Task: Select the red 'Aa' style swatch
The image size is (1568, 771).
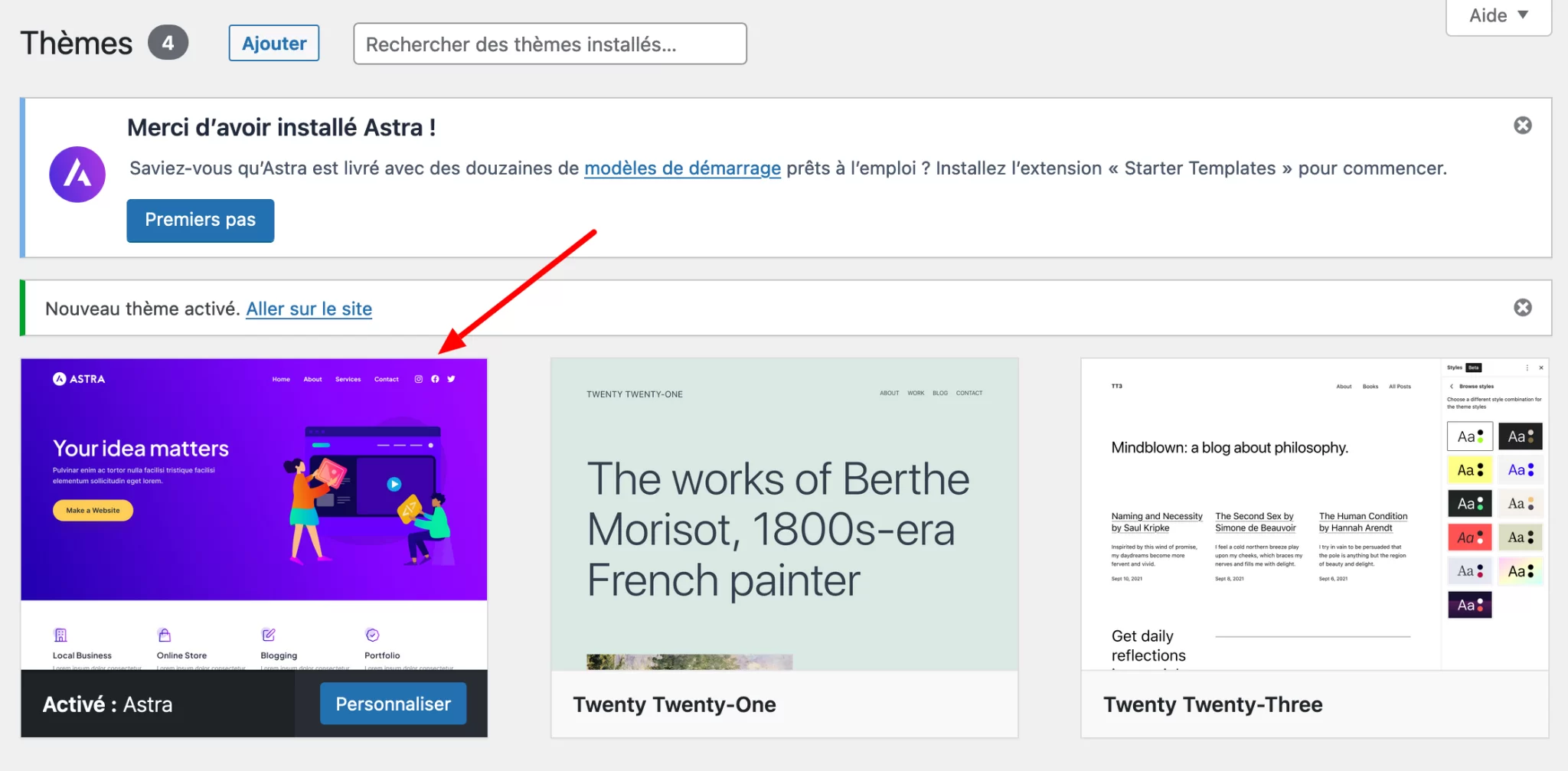Action: click(1469, 537)
